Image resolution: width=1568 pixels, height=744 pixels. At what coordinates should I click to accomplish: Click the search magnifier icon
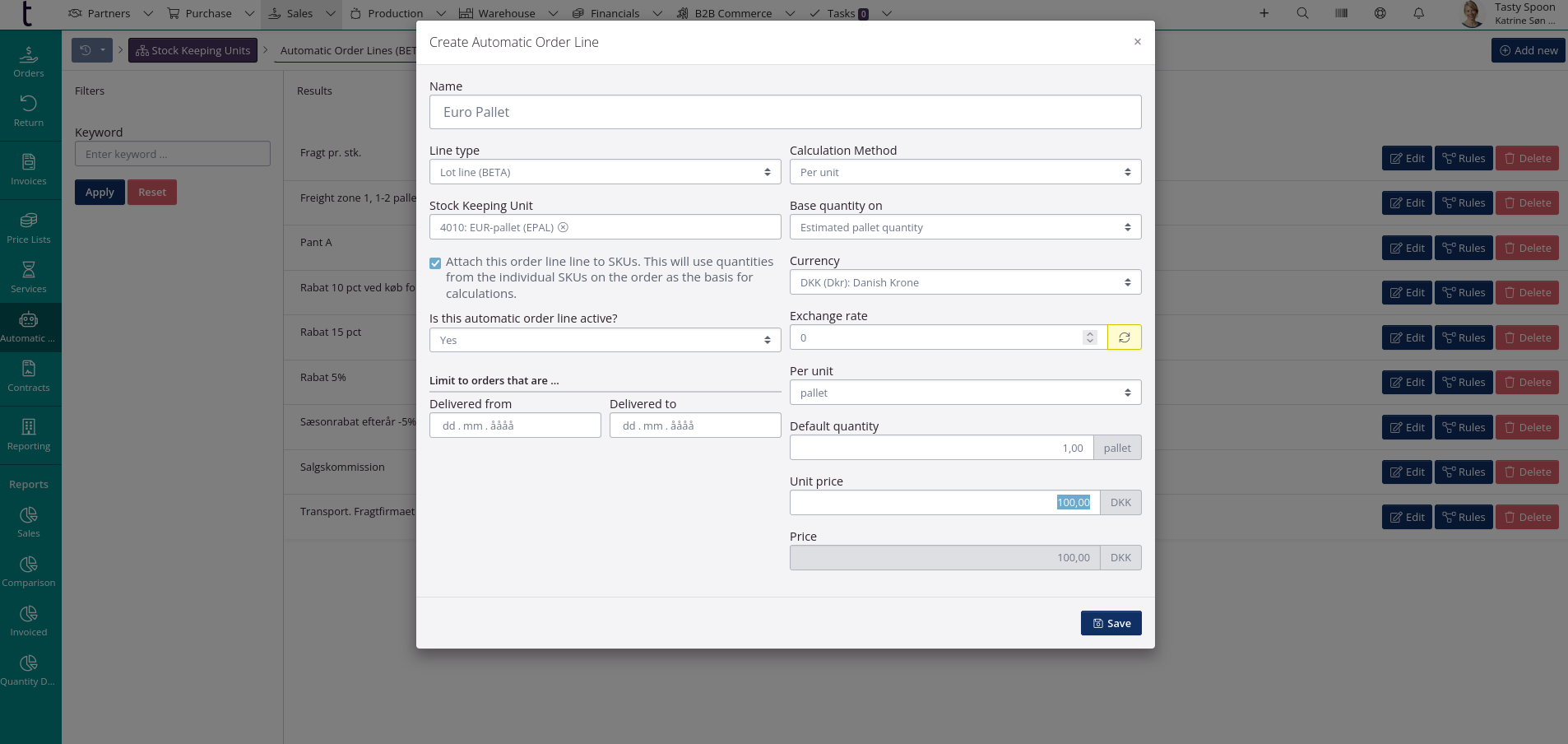pos(1302,13)
